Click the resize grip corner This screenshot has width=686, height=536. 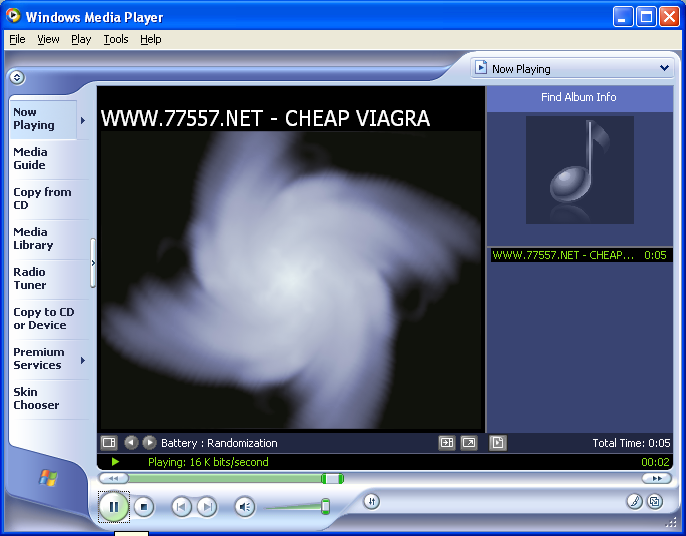(671, 522)
